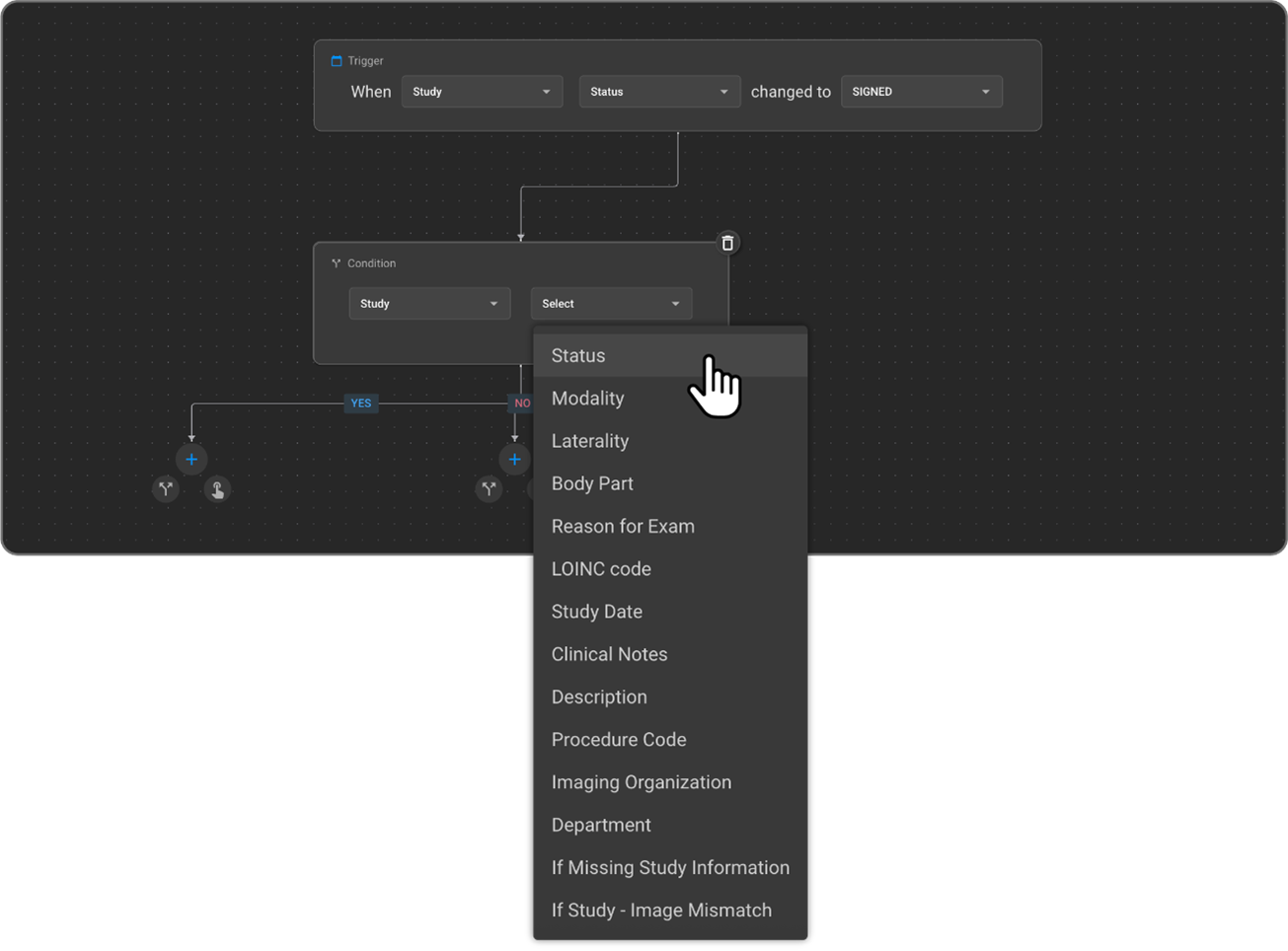The width and height of the screenshot is (1288, 951).
Task: Choose If Missing Study Information
Action: [670, 867]
